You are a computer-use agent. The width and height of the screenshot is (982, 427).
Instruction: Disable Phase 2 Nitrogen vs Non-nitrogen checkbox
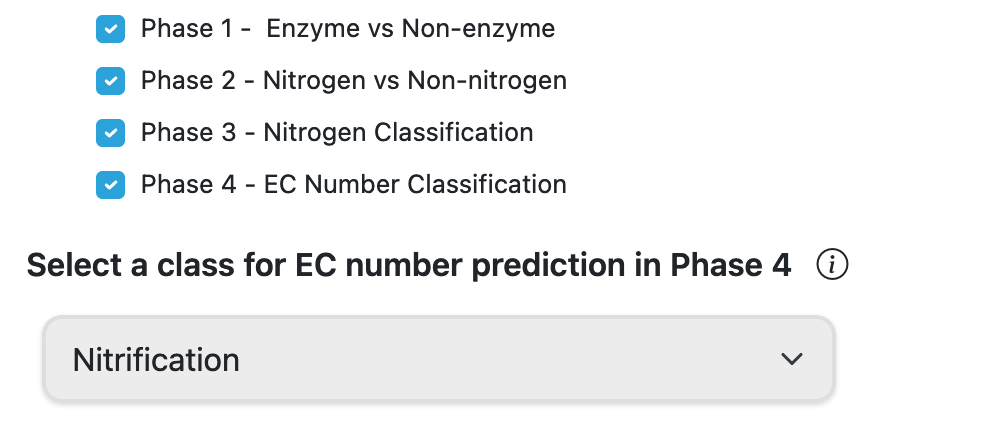[110, 81]
